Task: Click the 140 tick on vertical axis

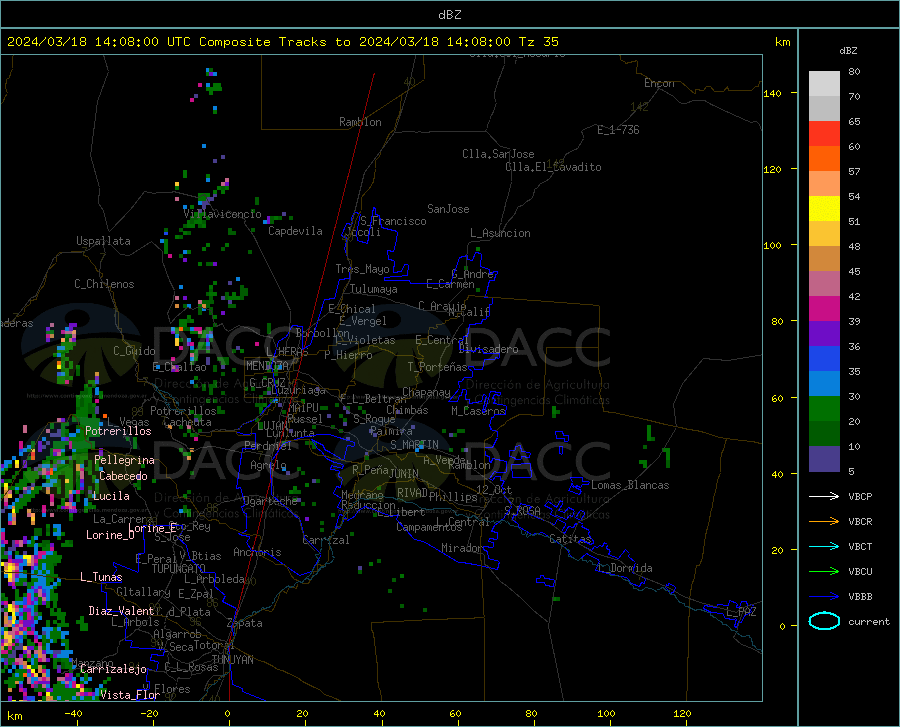Action: click(772, 94)
